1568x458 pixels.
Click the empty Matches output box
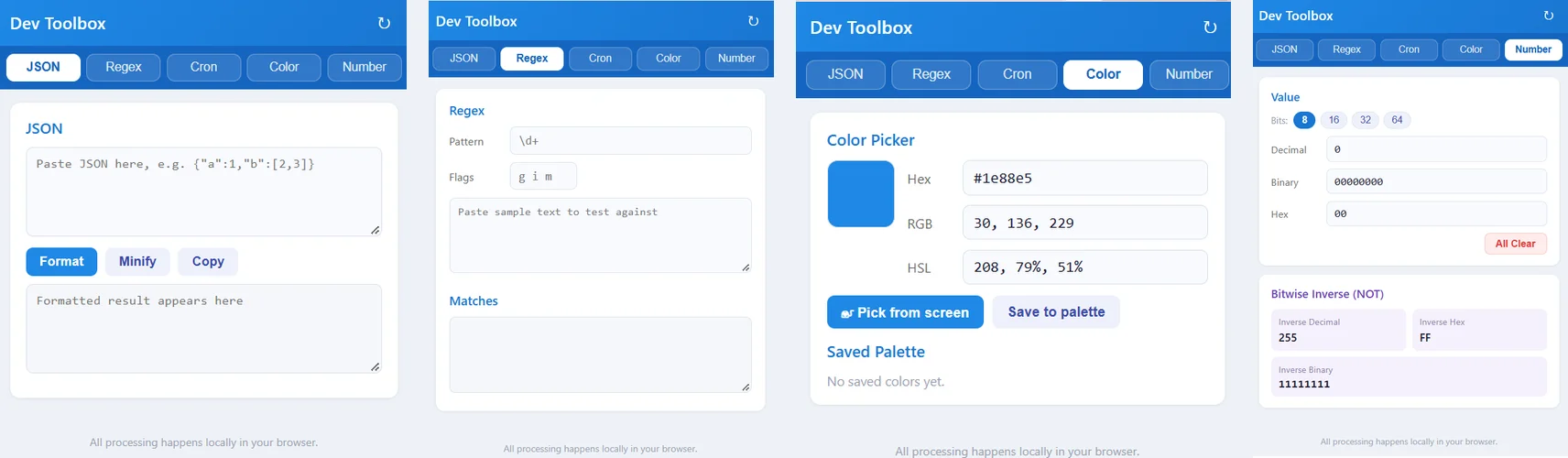coord(600,354)
